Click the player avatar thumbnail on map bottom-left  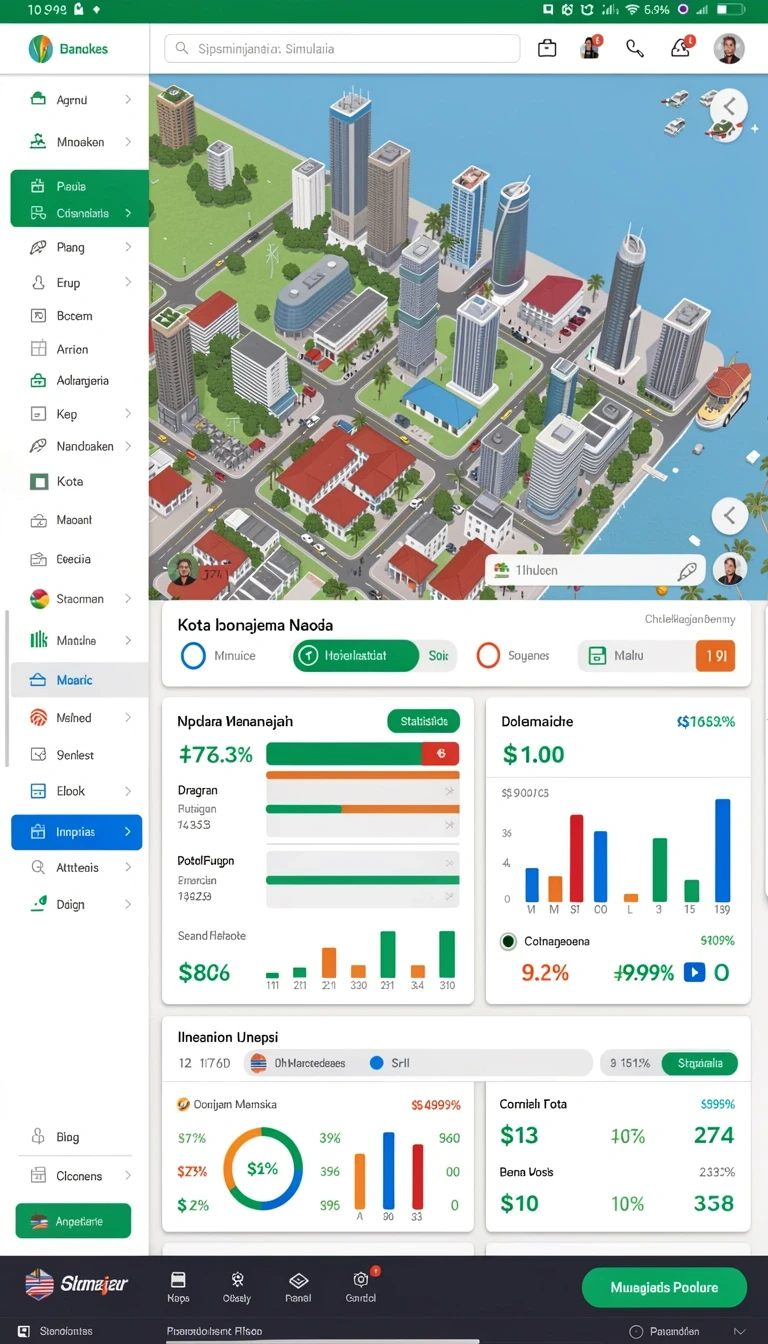(183, 571)
